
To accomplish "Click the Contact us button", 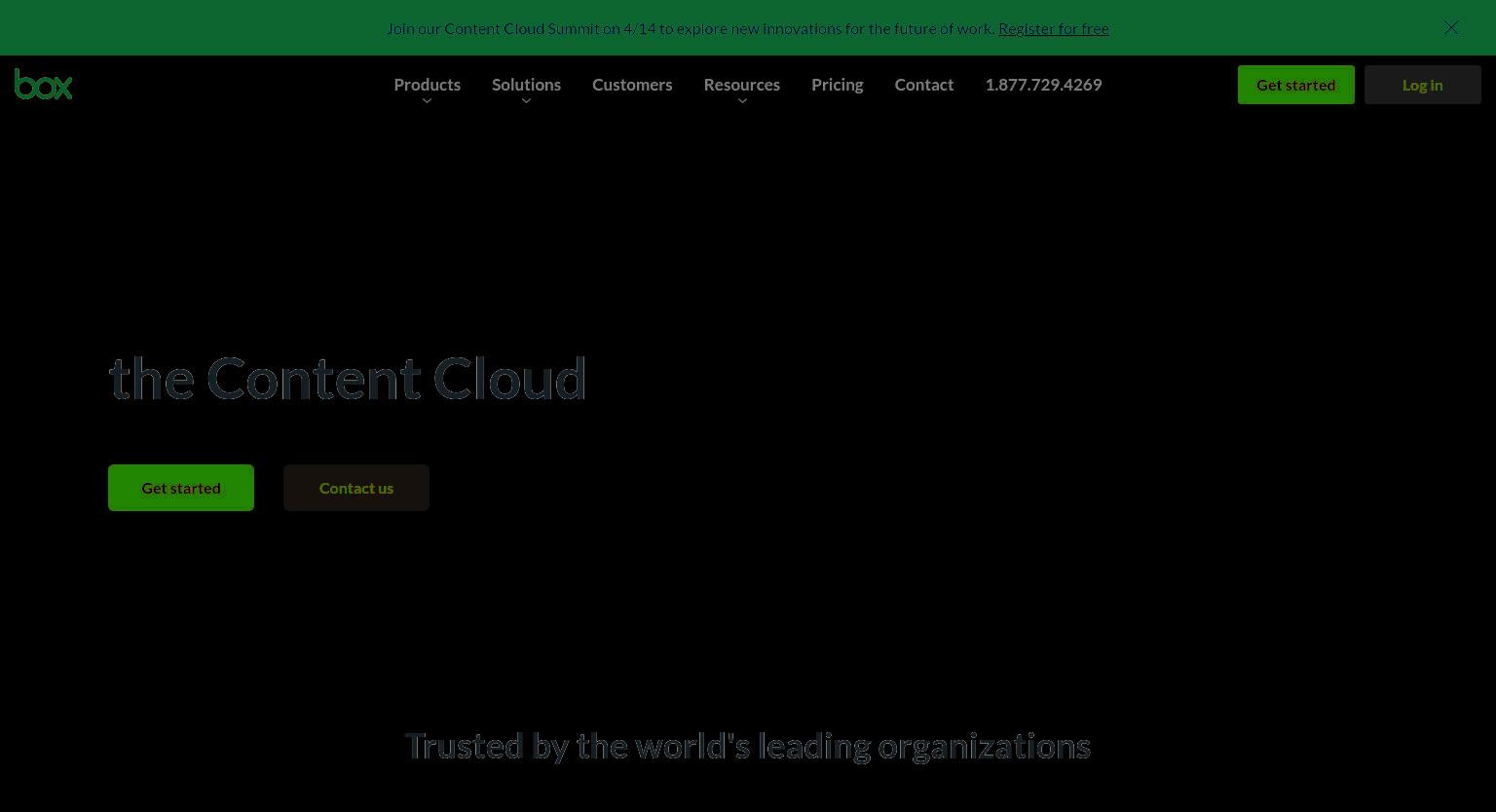I will click(x=356, y=488).
